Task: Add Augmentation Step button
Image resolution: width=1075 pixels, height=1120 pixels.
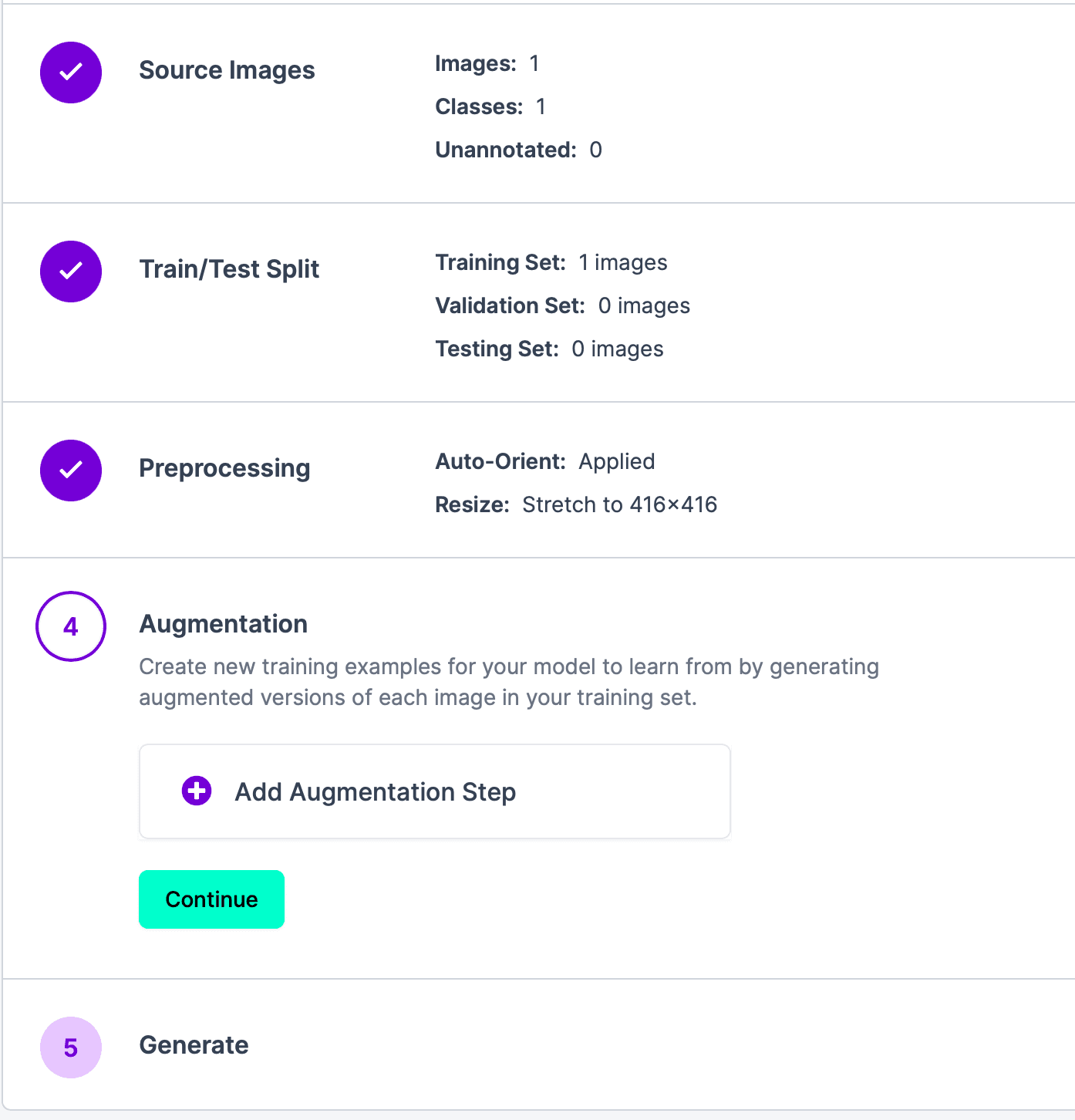Action: click(435, 791)
